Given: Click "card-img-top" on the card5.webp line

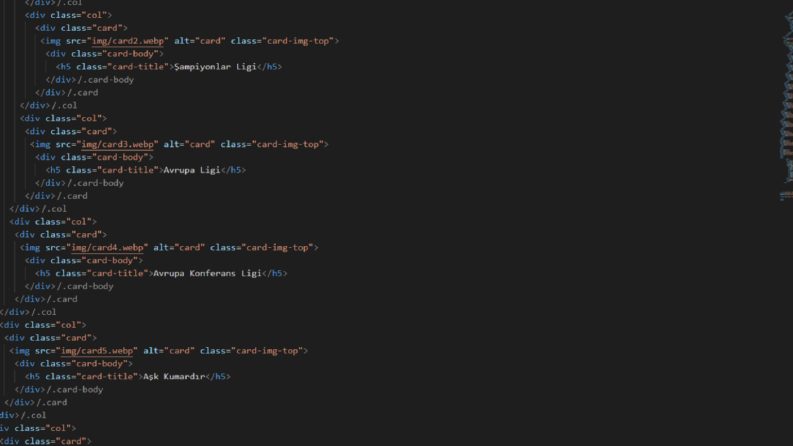Looking at the screenshot, I should click(267, 350).
